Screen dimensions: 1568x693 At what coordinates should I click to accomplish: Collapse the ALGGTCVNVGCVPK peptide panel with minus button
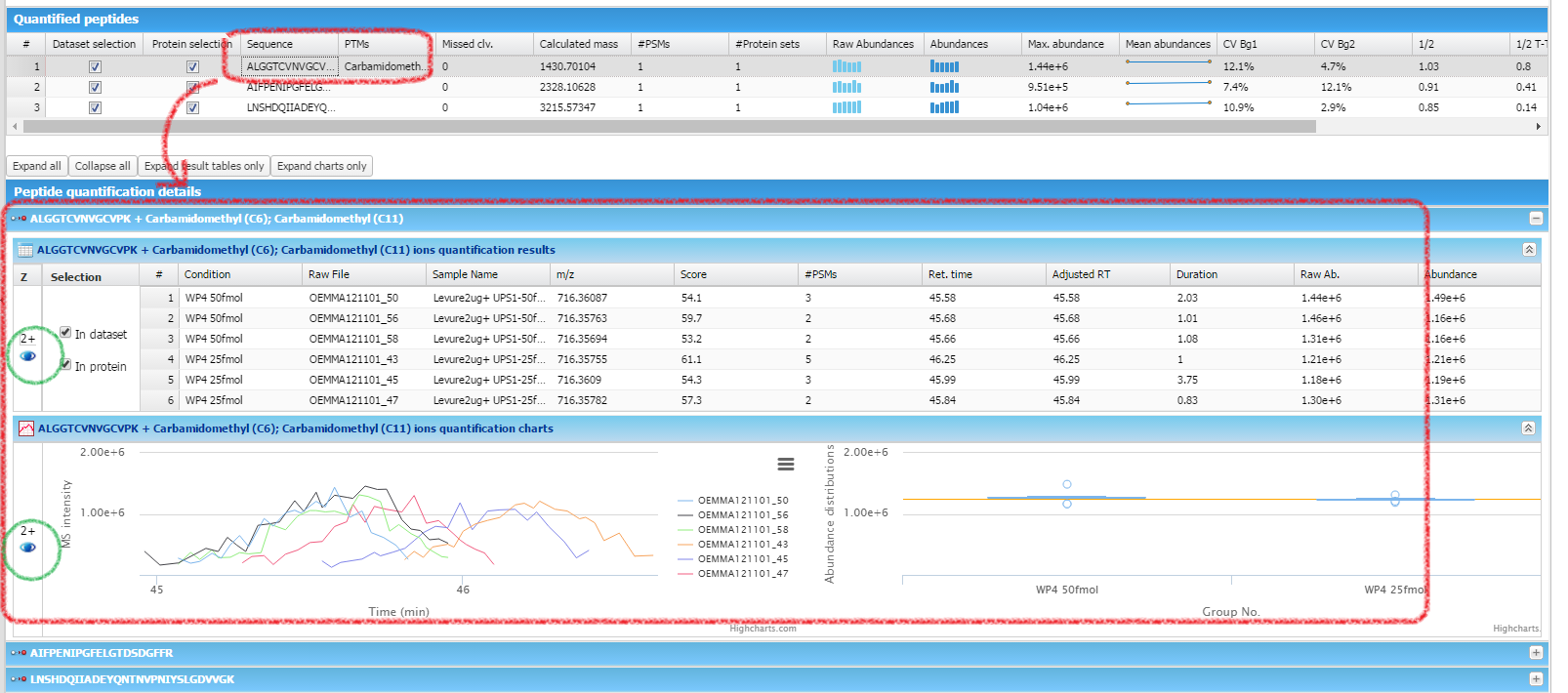(1536, 219)
